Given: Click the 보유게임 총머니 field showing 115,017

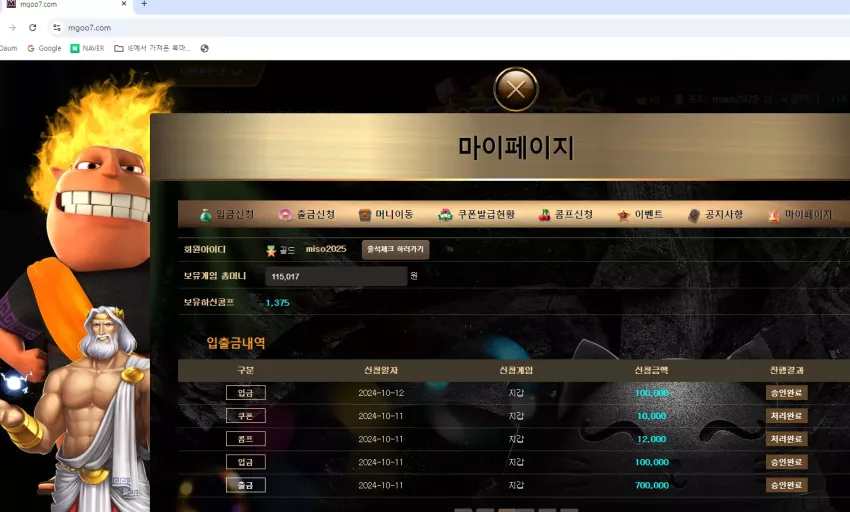Looking at the screenshot, I should pyautogui.click(x=336, y=277).
